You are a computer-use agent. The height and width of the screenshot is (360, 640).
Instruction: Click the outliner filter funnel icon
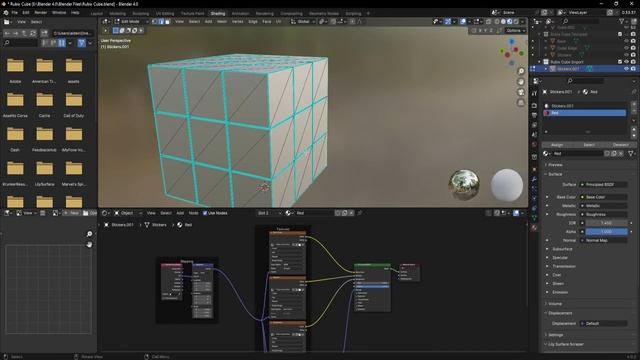pos(622,21)
